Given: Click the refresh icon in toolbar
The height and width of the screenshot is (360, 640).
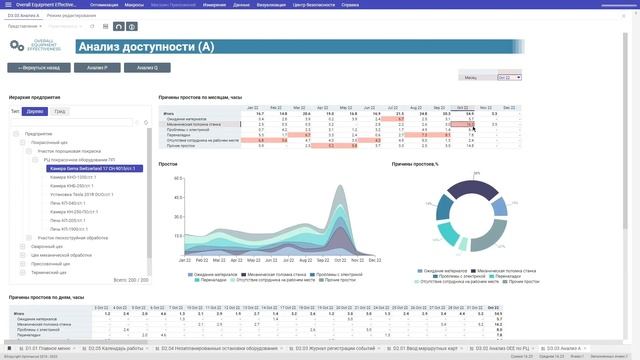Looking at the screenshot, I should click(92, 26).
